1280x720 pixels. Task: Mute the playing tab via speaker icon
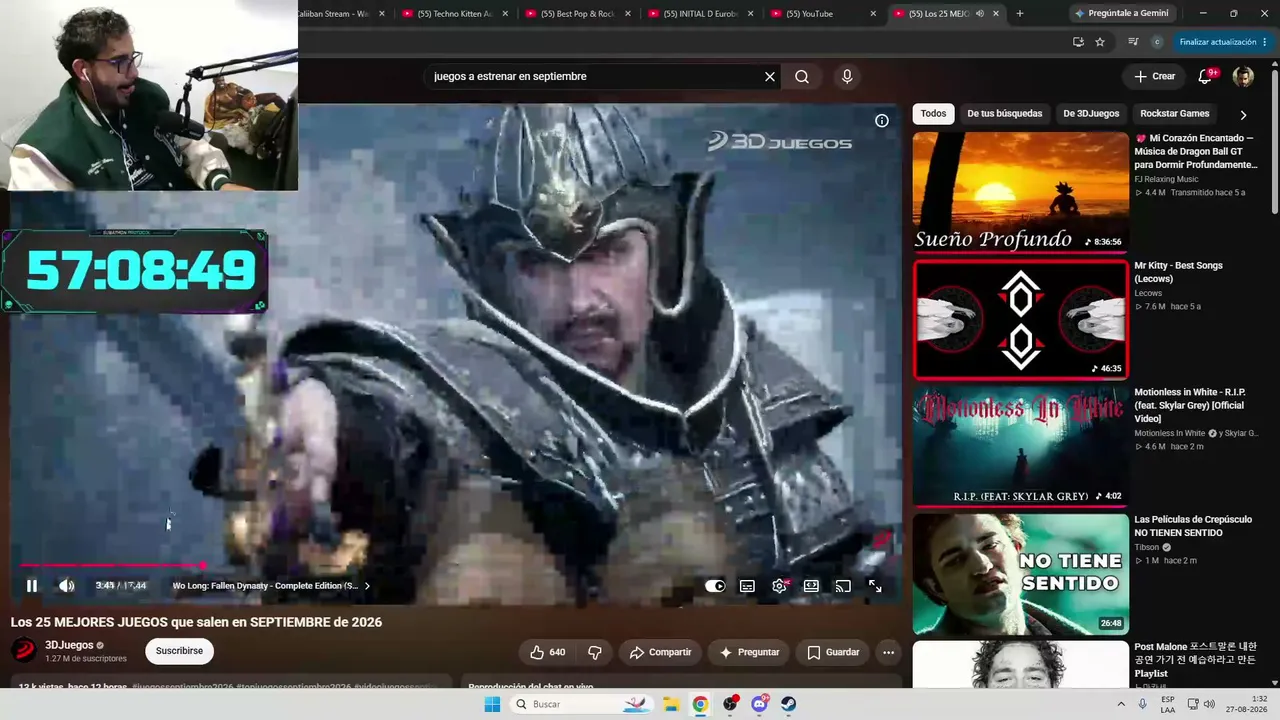[x=980, y=14]
